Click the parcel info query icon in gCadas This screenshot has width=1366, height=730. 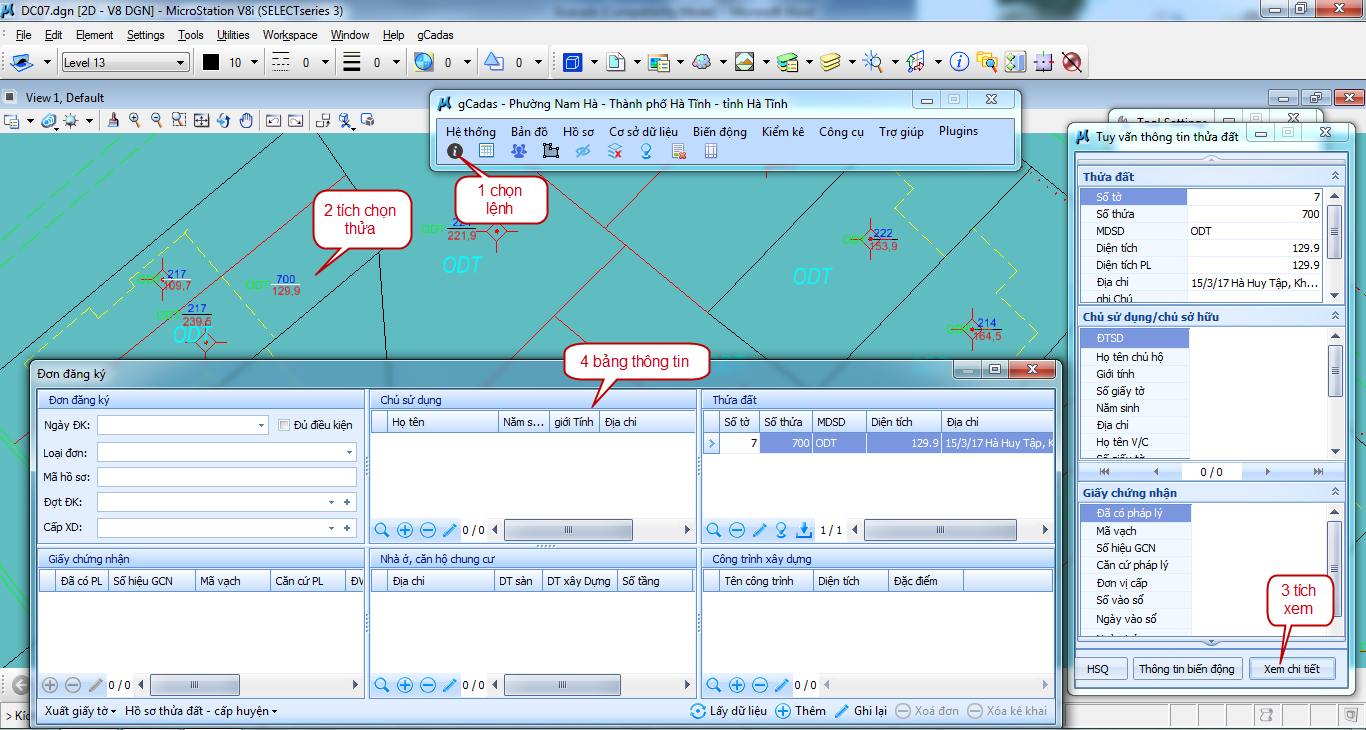(x=455, y=151)
